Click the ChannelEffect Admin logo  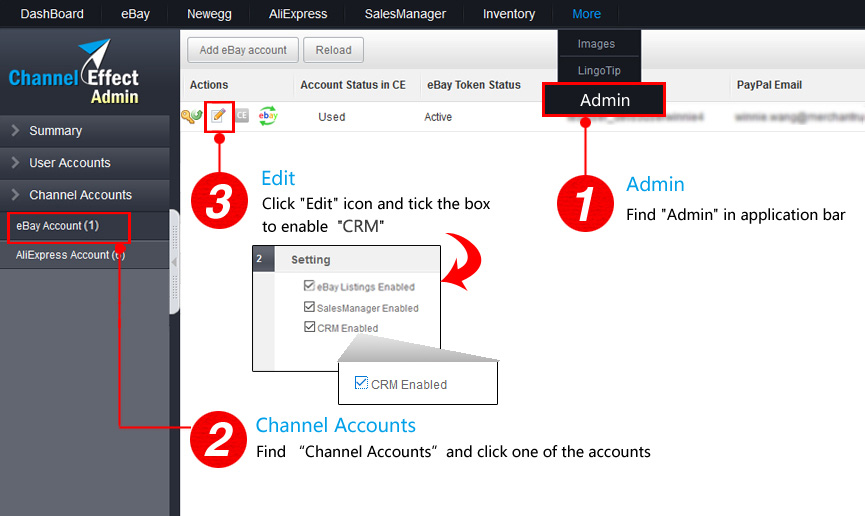(73, 72)
